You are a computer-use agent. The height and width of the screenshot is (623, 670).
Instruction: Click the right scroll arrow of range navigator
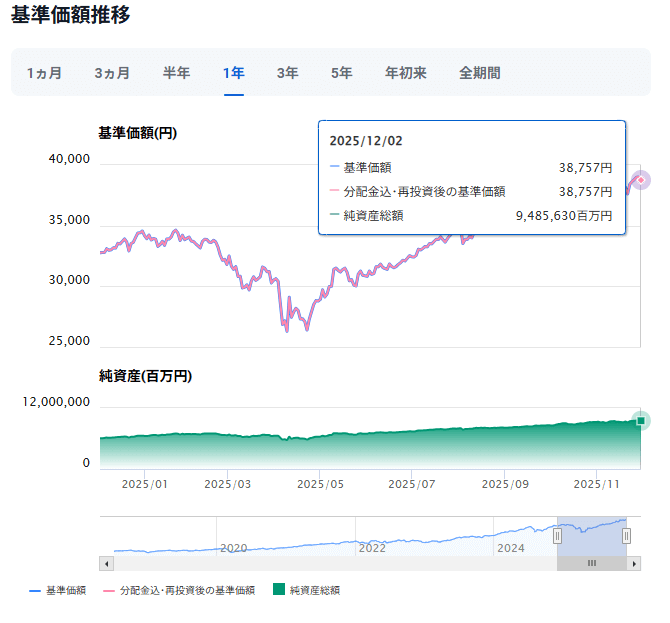(x=634, y=564)
